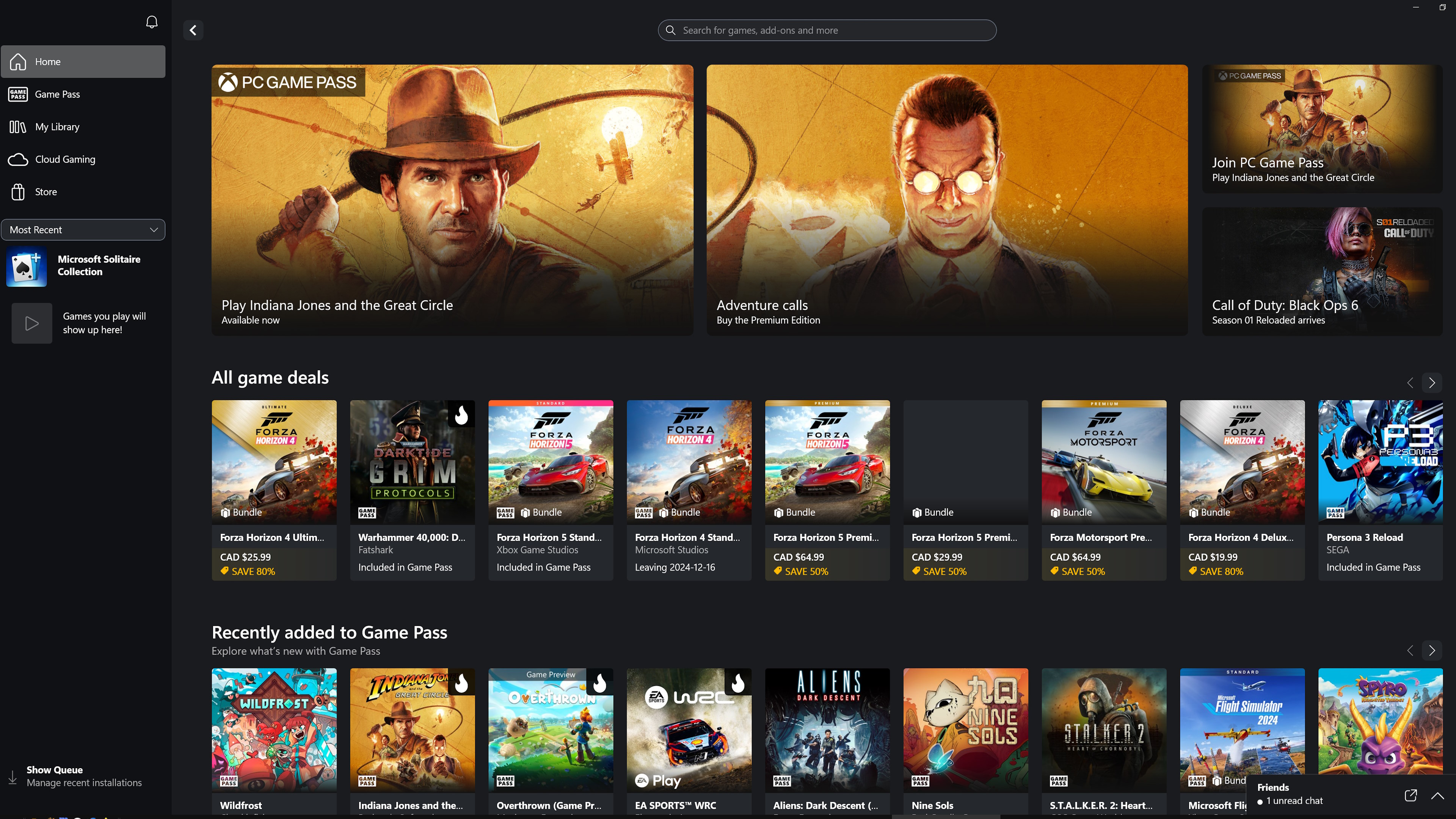Click Manage recent installations
This screenshot has height=819, width=1456.
click(84, 783)
